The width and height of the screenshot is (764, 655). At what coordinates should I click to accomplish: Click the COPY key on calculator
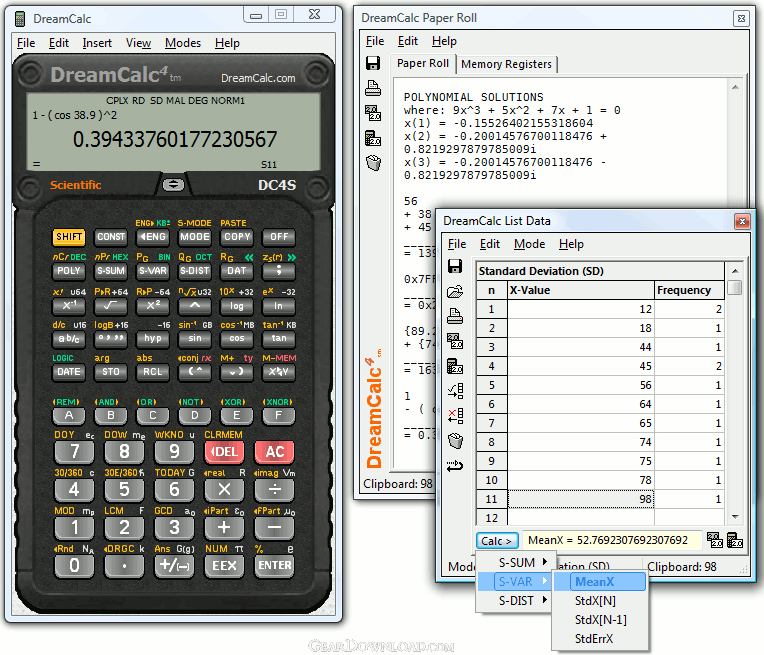[x=237, y=237]
